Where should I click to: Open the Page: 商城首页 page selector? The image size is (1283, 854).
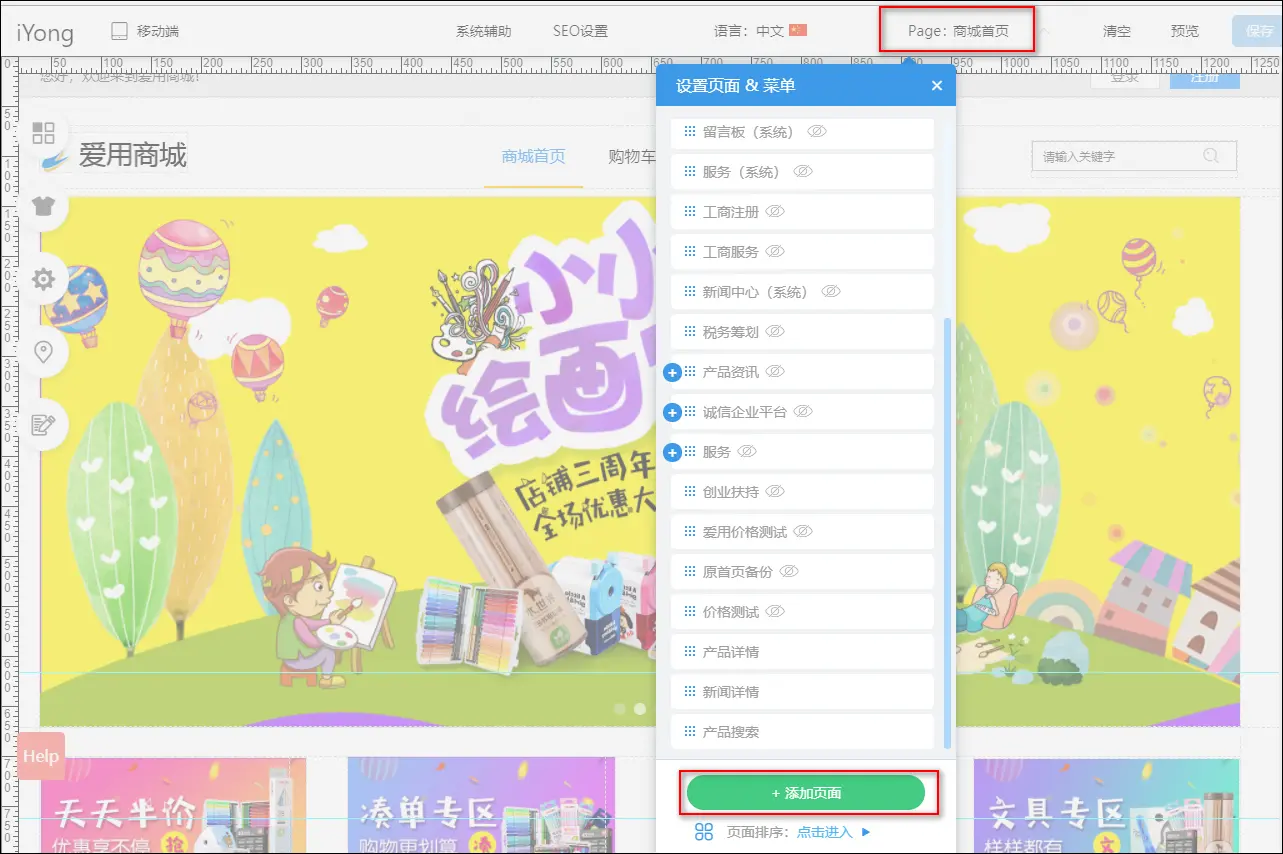[957, 31]
